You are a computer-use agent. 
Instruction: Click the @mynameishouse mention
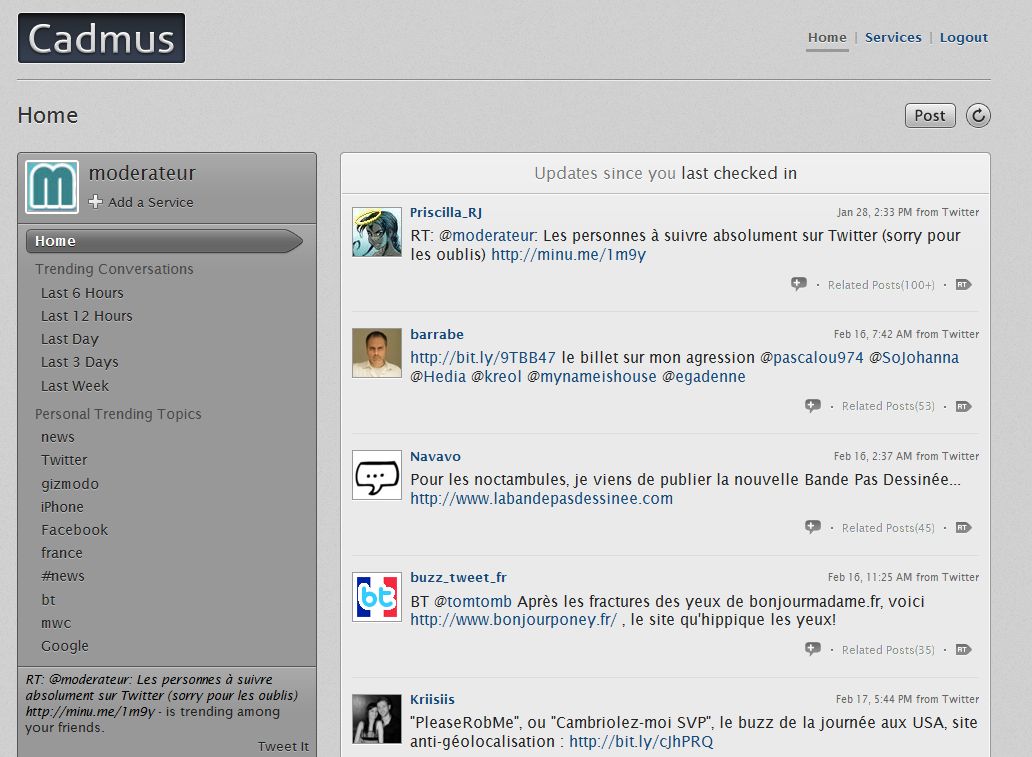tap(592, 377)
